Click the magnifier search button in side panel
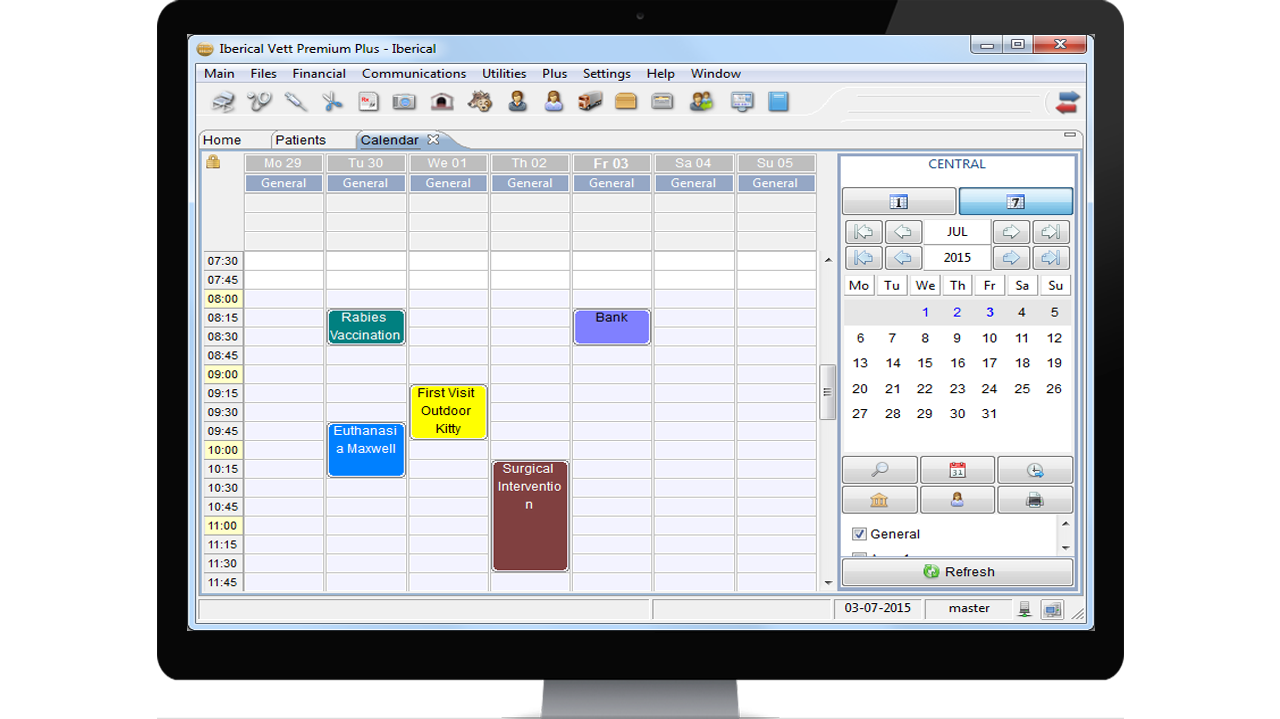This screenshot has width=1280, height=719. tap(879, 470)
